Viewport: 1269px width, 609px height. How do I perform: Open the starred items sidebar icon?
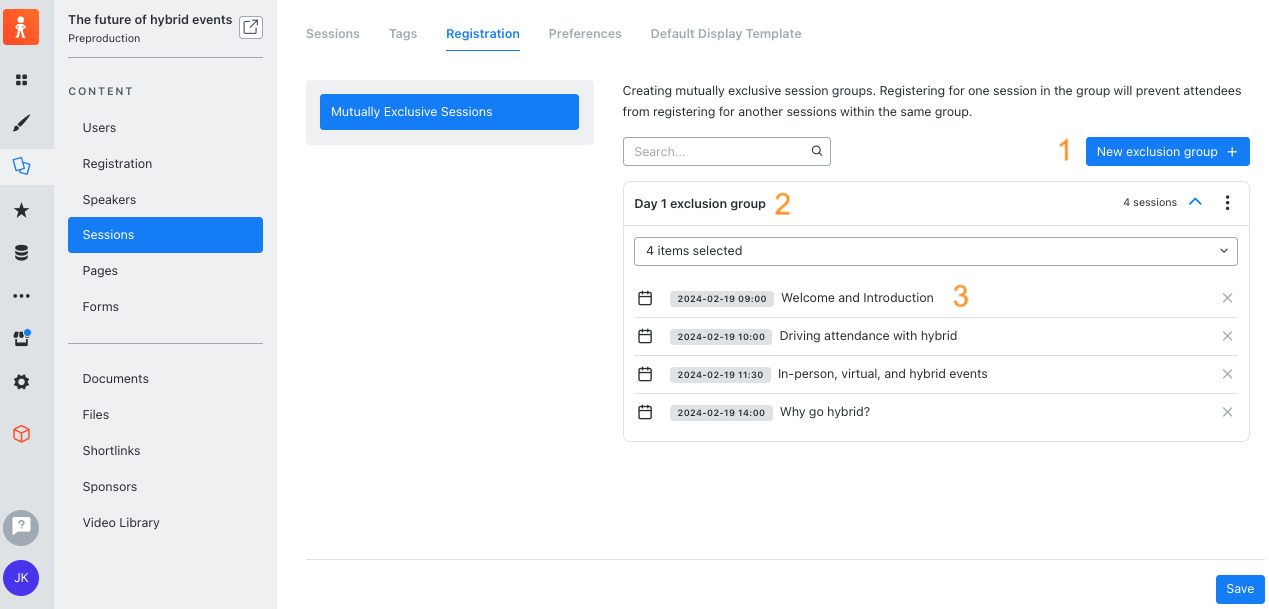22,209
